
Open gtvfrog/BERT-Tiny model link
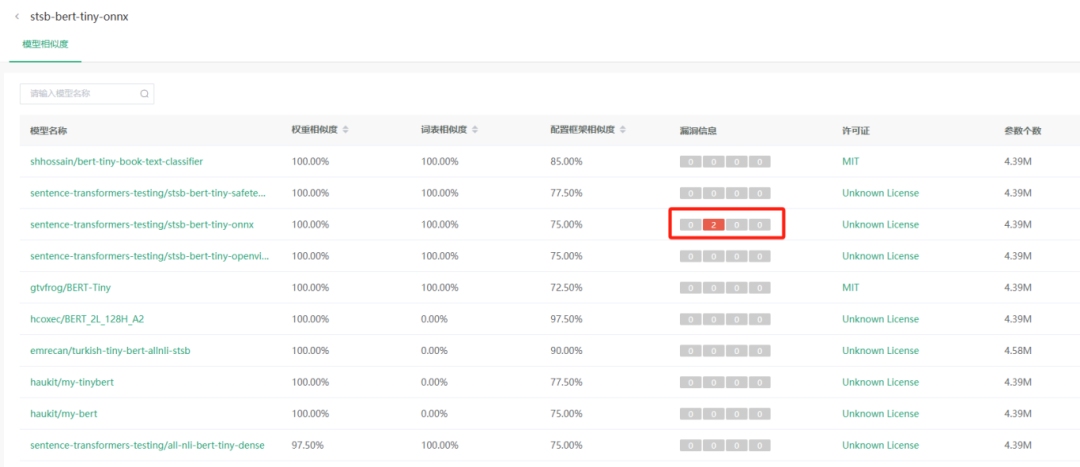point(70,287)
